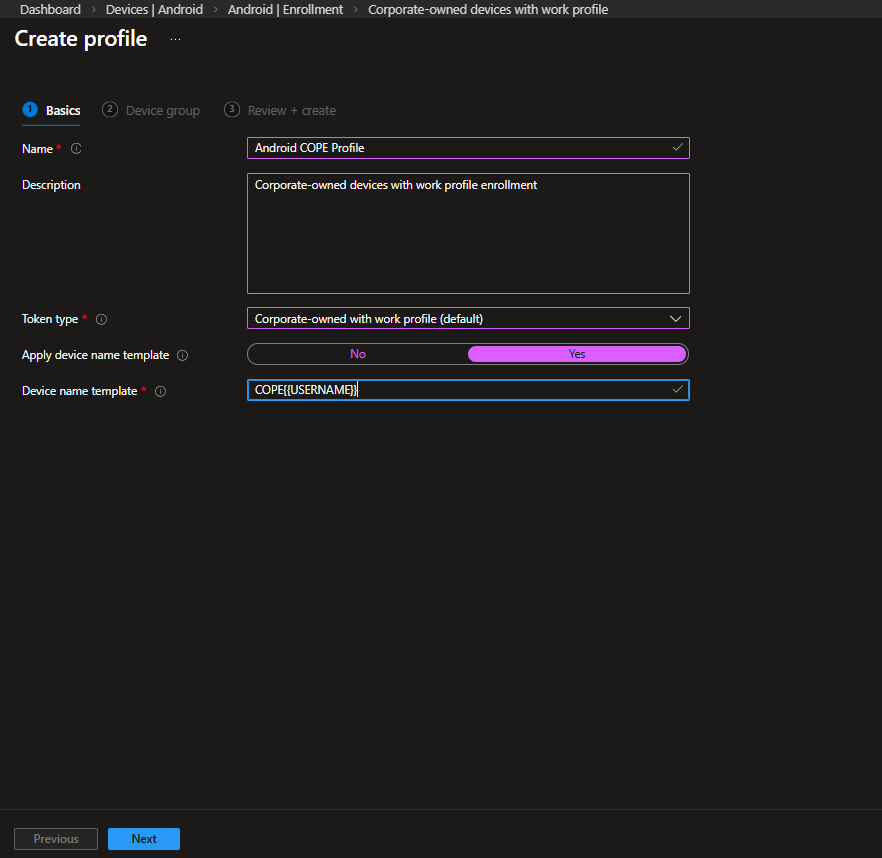The width and height of the screenshot is (882, 858).
Task: Open the ellipsis menu beside Create profile
Action: (x=176, y=39)
